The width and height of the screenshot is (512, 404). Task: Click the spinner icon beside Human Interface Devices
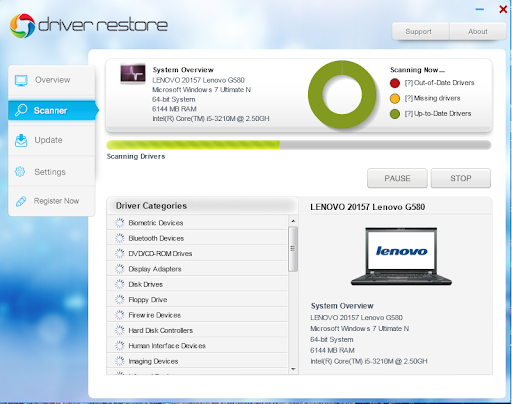coord(119,345)
